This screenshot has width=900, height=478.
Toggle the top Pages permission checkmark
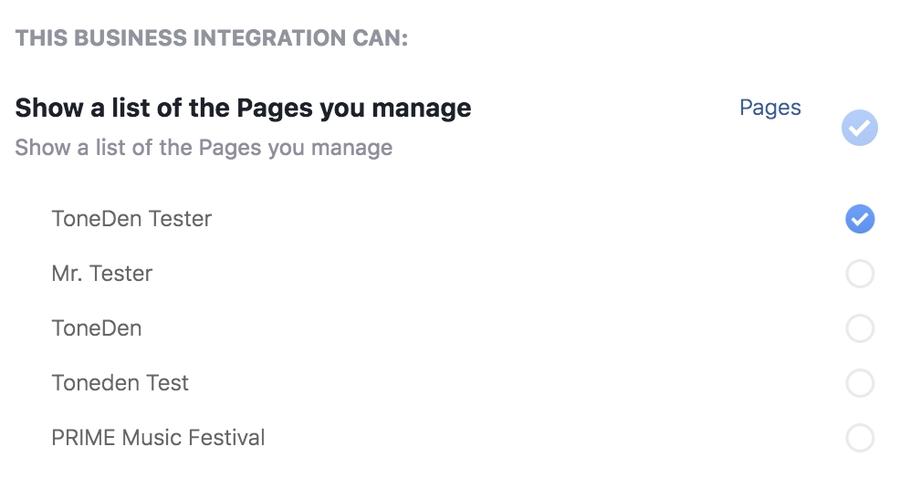(x=859, y=128)
